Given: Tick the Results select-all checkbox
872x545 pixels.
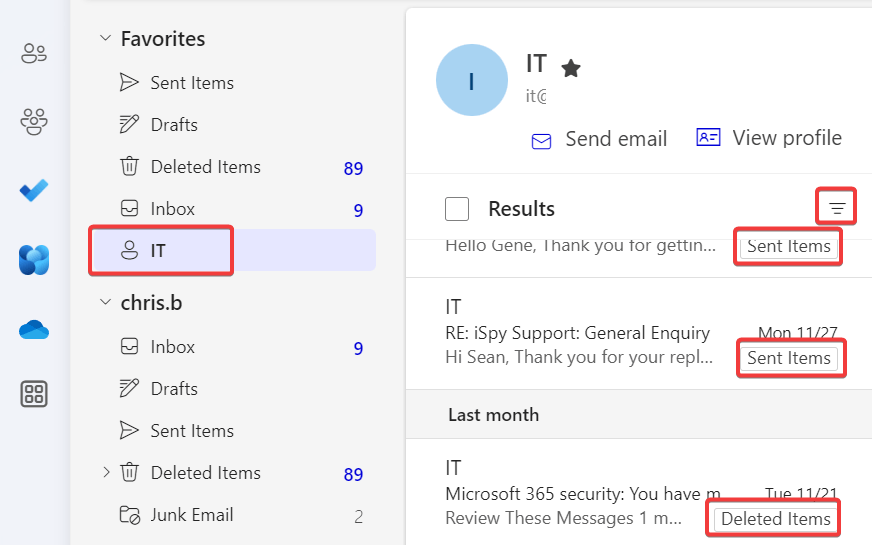Looking at the screenshot, I should point(457,209).
